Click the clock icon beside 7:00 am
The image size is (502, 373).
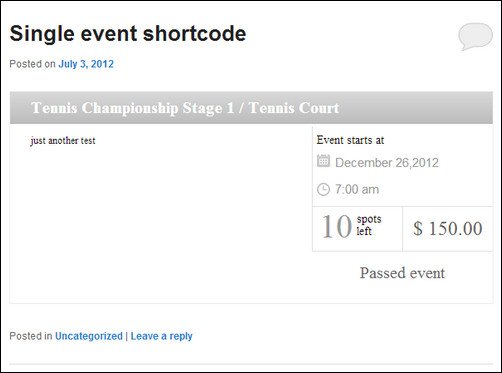point(323,189)
